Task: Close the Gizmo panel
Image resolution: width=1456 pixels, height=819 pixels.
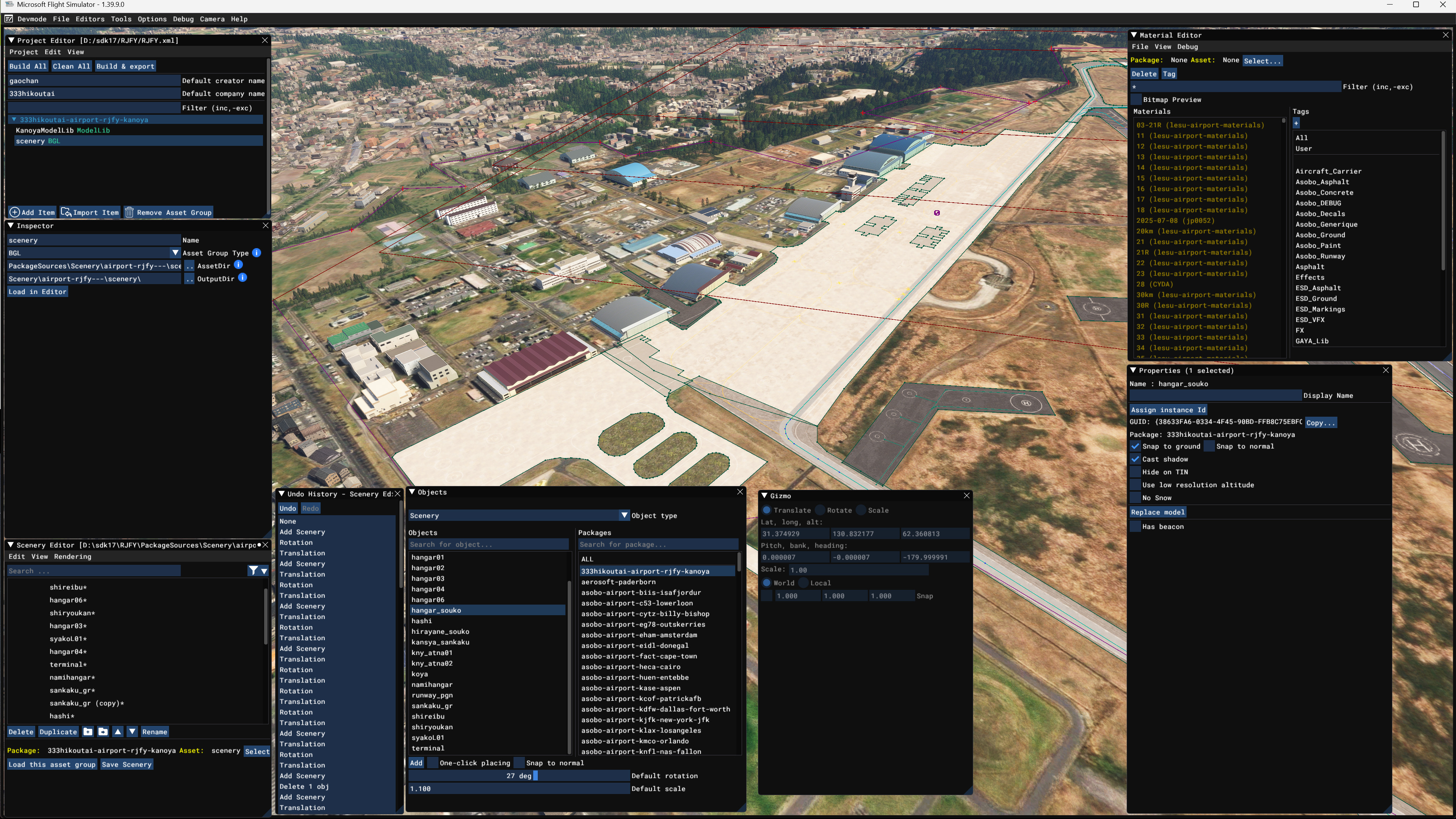Action: click(x=966, y=495)
